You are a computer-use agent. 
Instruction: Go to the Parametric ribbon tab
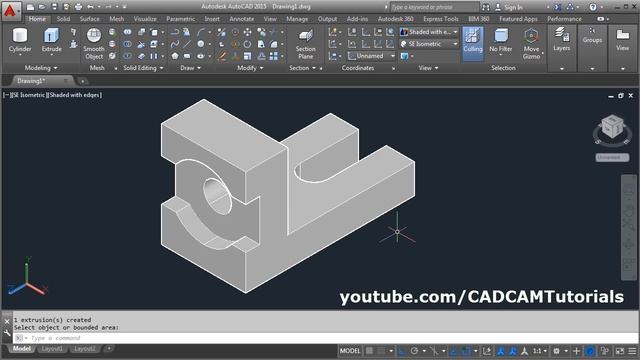coord(180,19)
